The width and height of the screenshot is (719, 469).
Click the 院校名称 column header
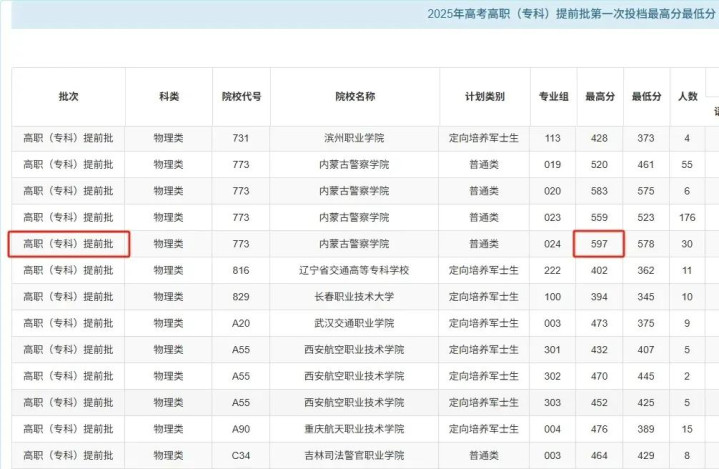click(x=355, y=97)
